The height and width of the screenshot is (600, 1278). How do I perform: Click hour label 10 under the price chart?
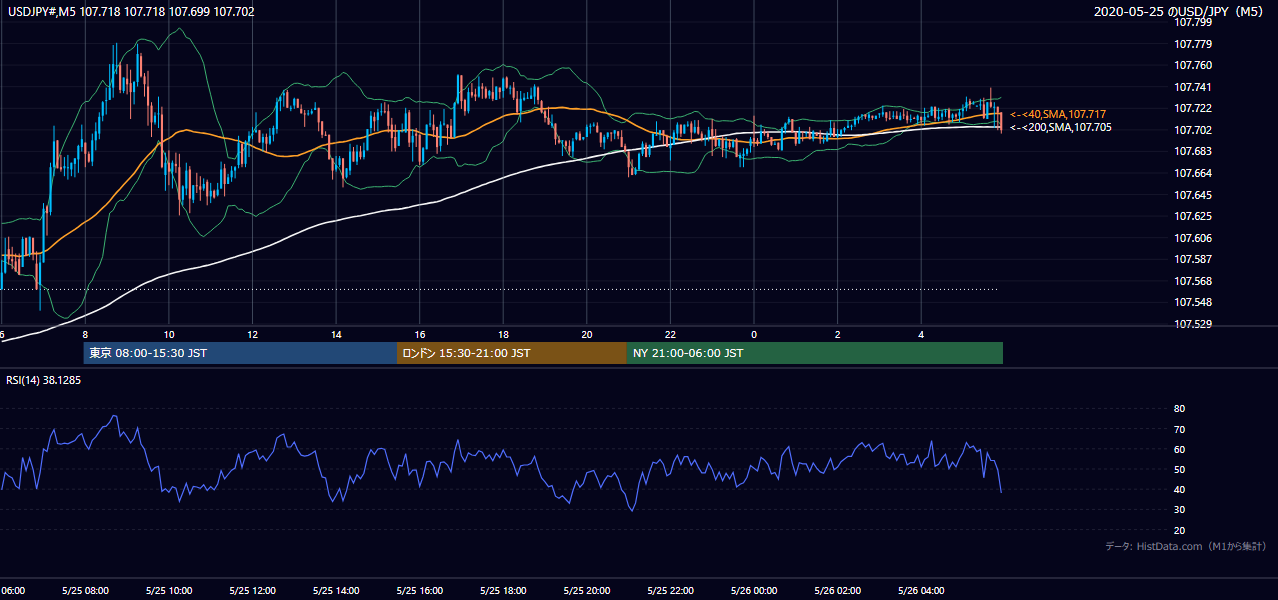click(169, 335)
